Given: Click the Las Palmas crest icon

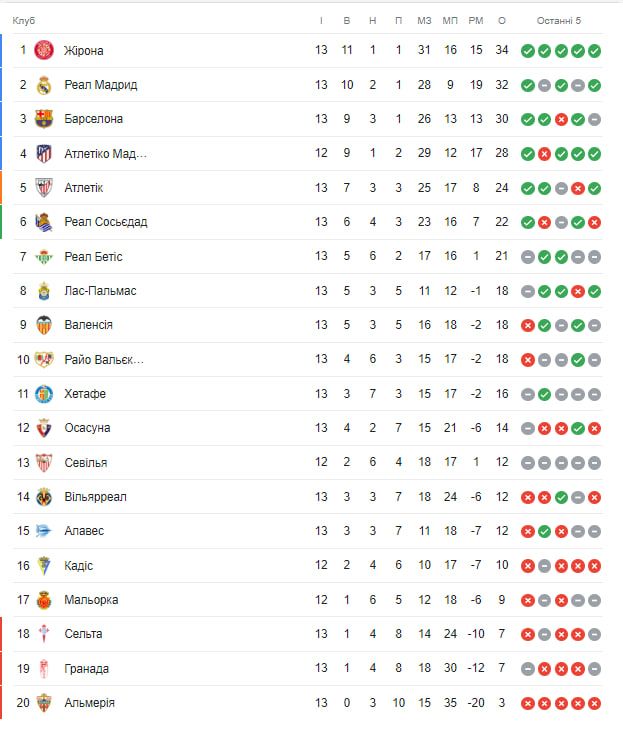Looking at the screenshot, I should pos(44,291).
